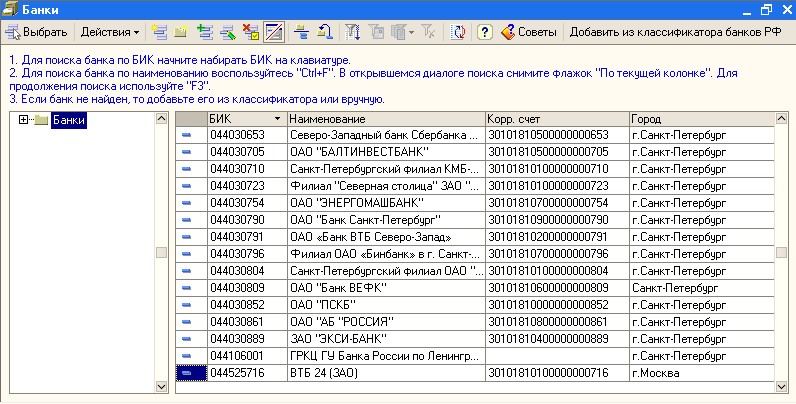Screen dimensions: 796x404
Task: Click corr. account 30101810100000000804
Action: pyautogui.click(x=557, y=271)
